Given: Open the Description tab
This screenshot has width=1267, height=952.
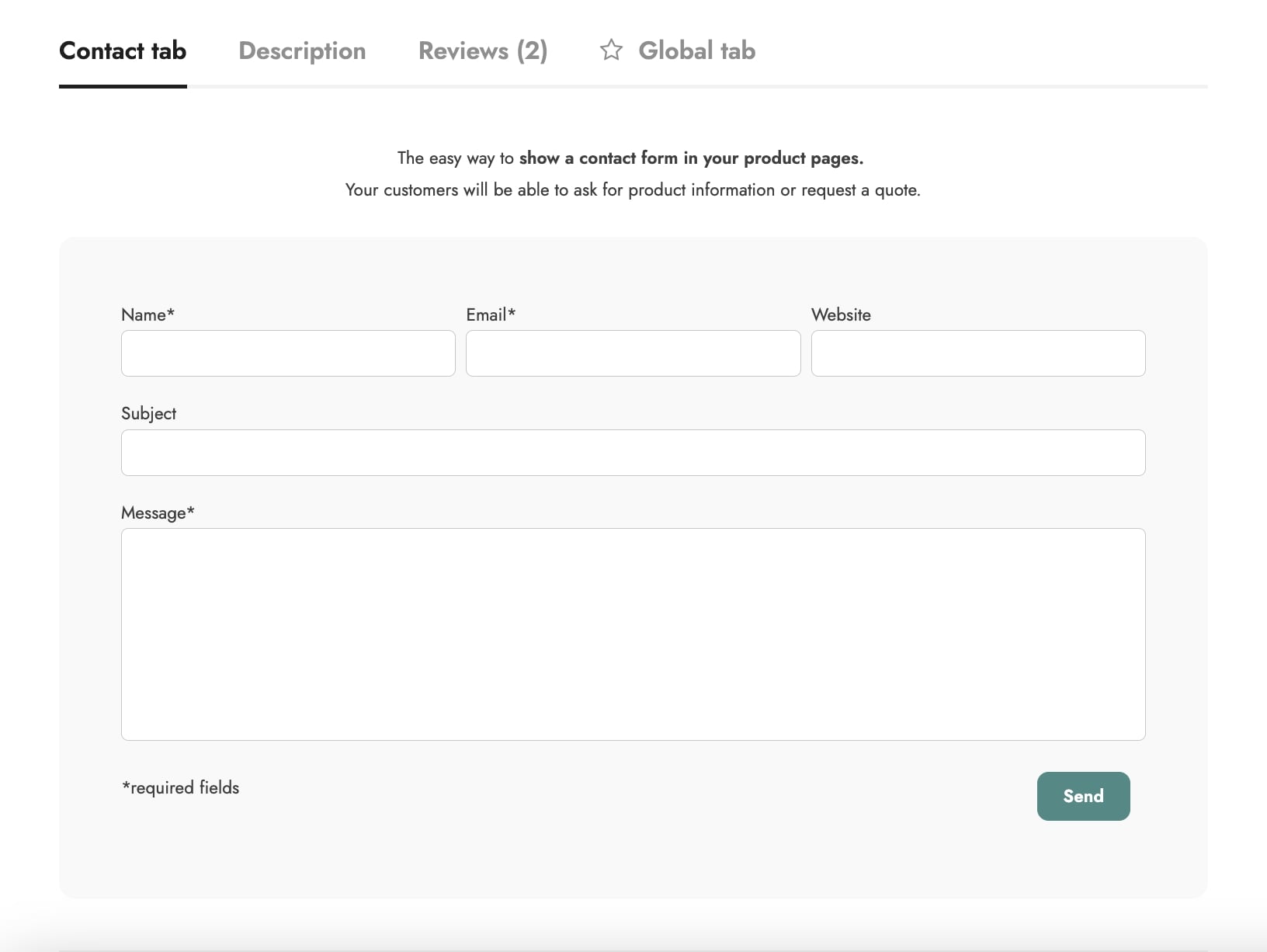Looking at the screenshot, I should [302, 51].
